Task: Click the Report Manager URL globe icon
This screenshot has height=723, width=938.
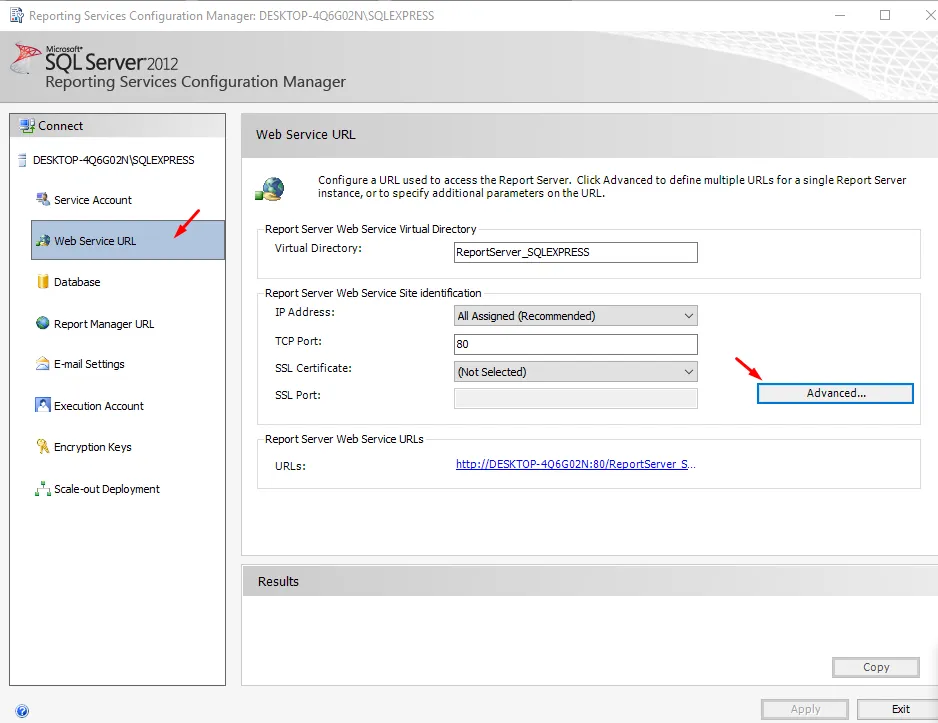Action: coord(42,323)
